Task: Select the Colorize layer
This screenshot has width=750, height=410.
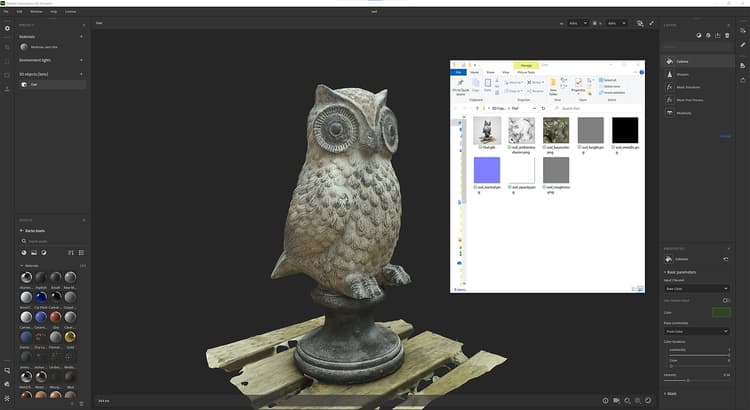Action: click(698, 61)
